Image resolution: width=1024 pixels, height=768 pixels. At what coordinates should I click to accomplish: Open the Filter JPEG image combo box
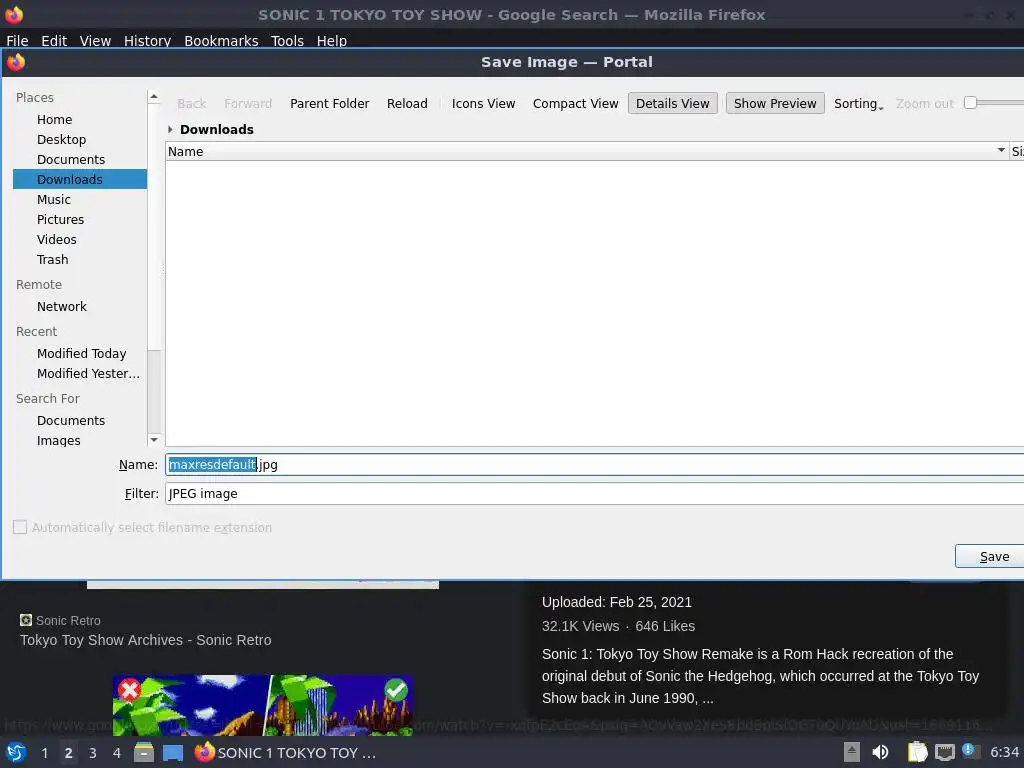594,494
